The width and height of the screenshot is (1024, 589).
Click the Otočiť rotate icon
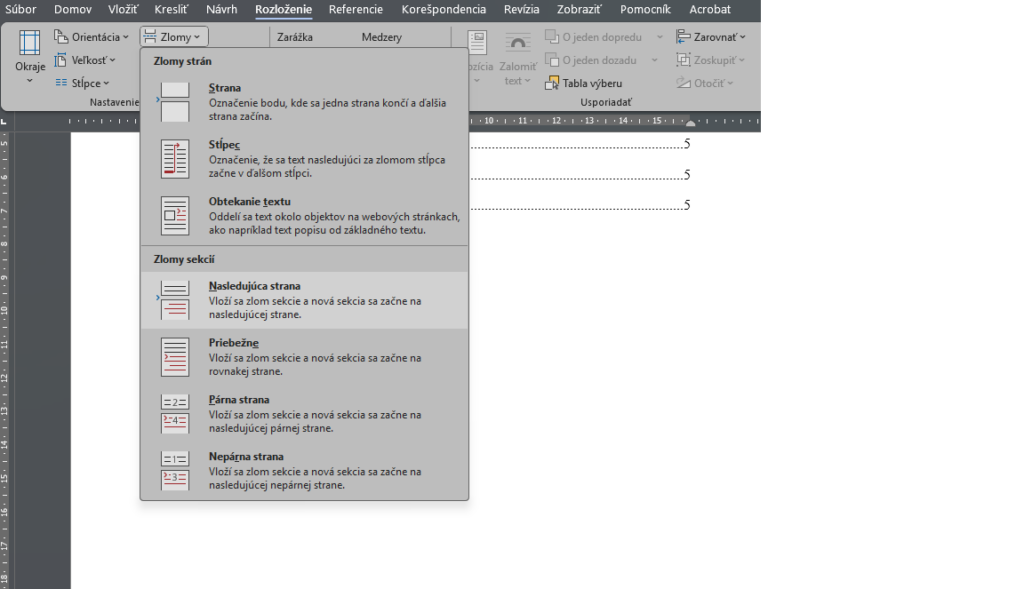coord(684,83)
